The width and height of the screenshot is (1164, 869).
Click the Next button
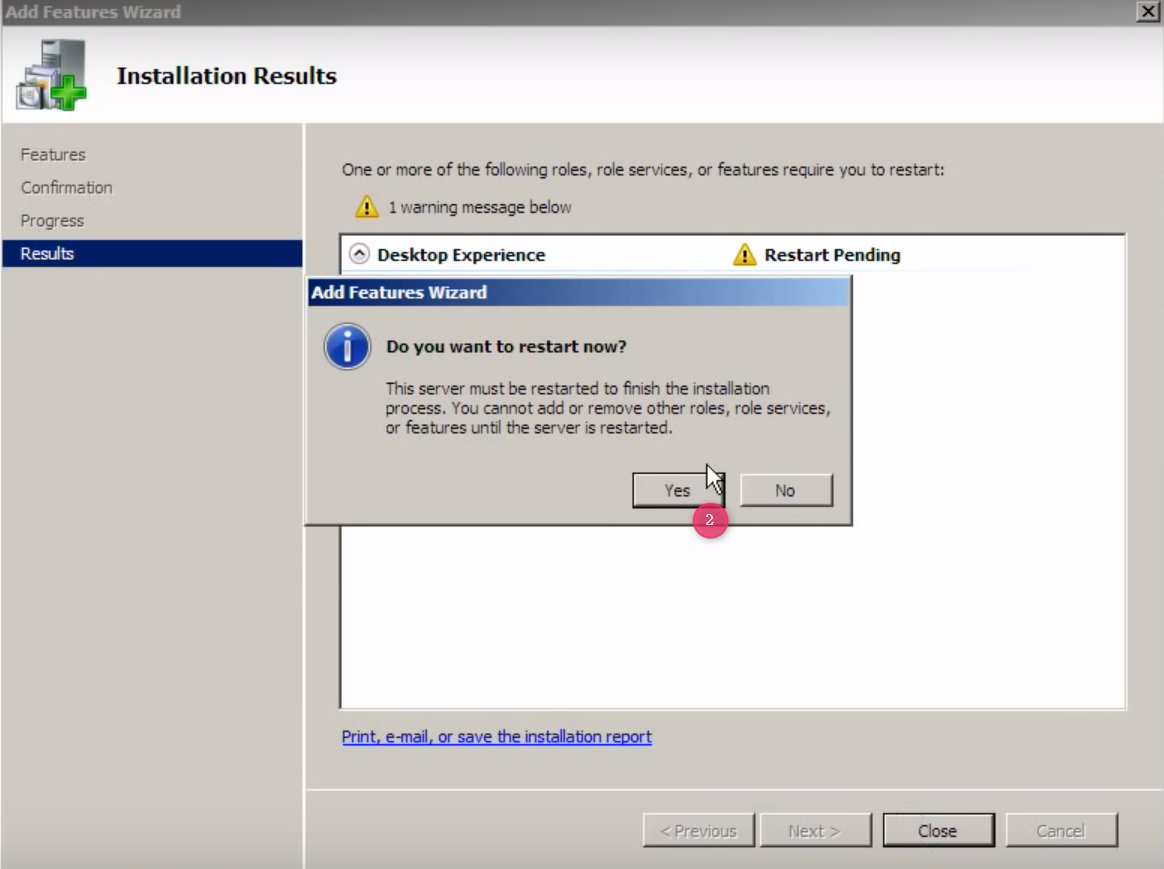coord(814,830)
